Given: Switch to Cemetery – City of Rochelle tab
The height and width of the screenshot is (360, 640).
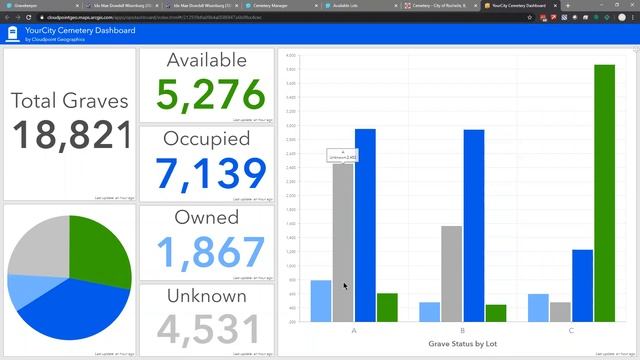Looking at the screenshot, I should coord(441,6).
